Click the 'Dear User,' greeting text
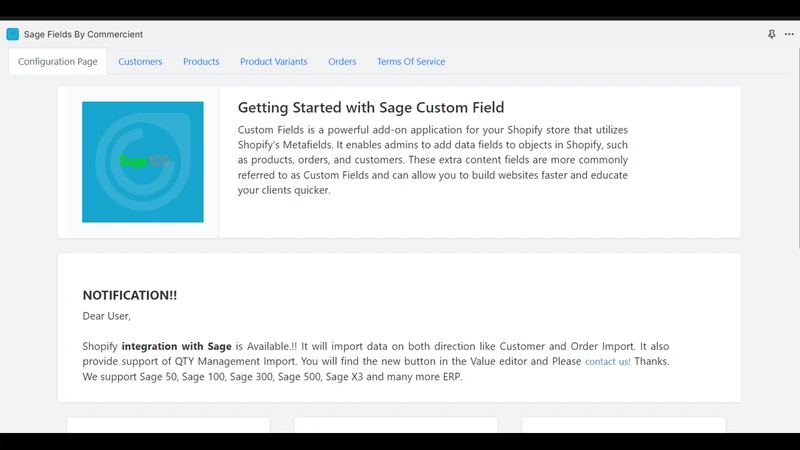Screen dimensions: 800x450 [x=107, y=316]
